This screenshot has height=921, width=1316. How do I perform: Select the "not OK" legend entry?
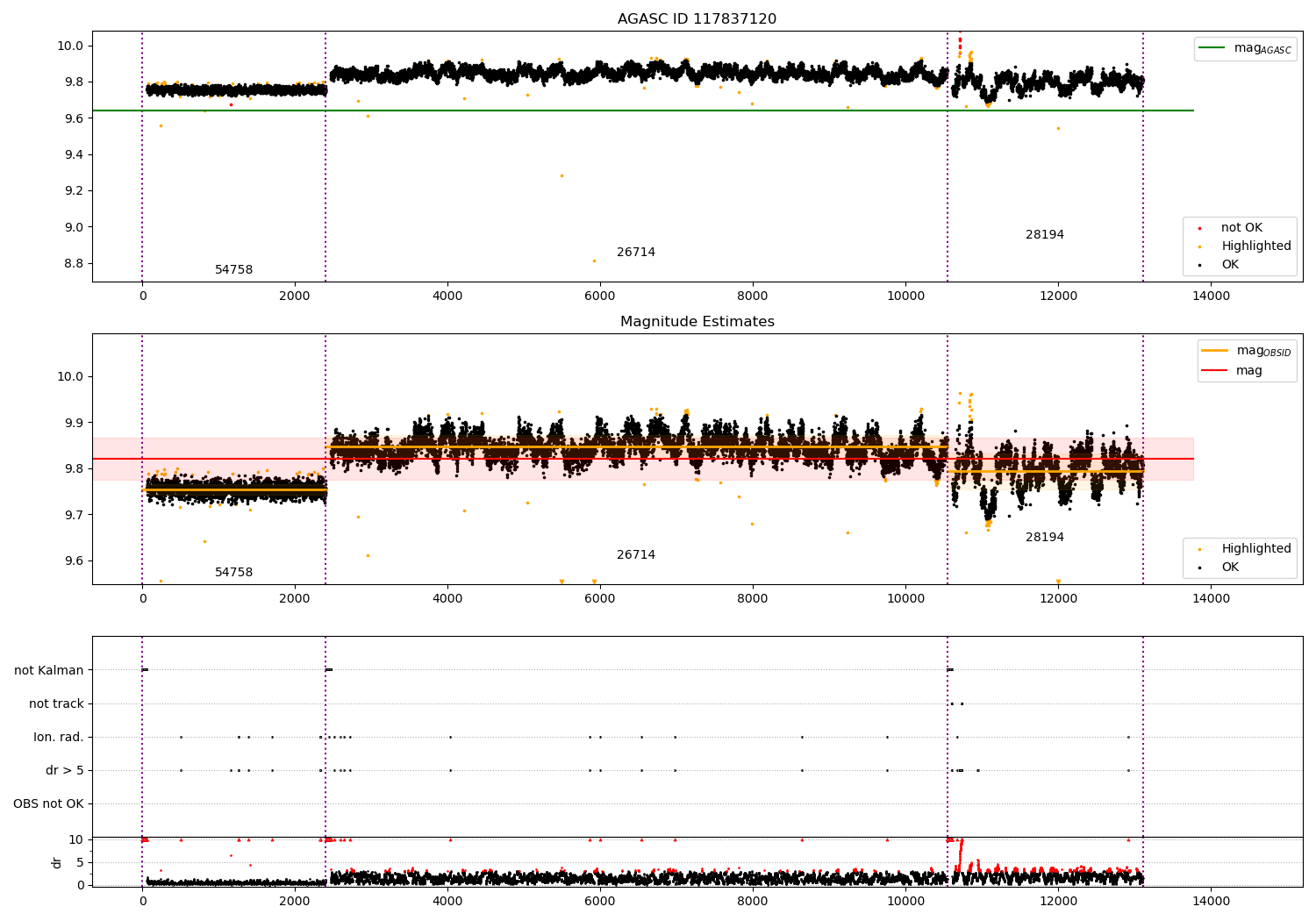click(1241, 228)
